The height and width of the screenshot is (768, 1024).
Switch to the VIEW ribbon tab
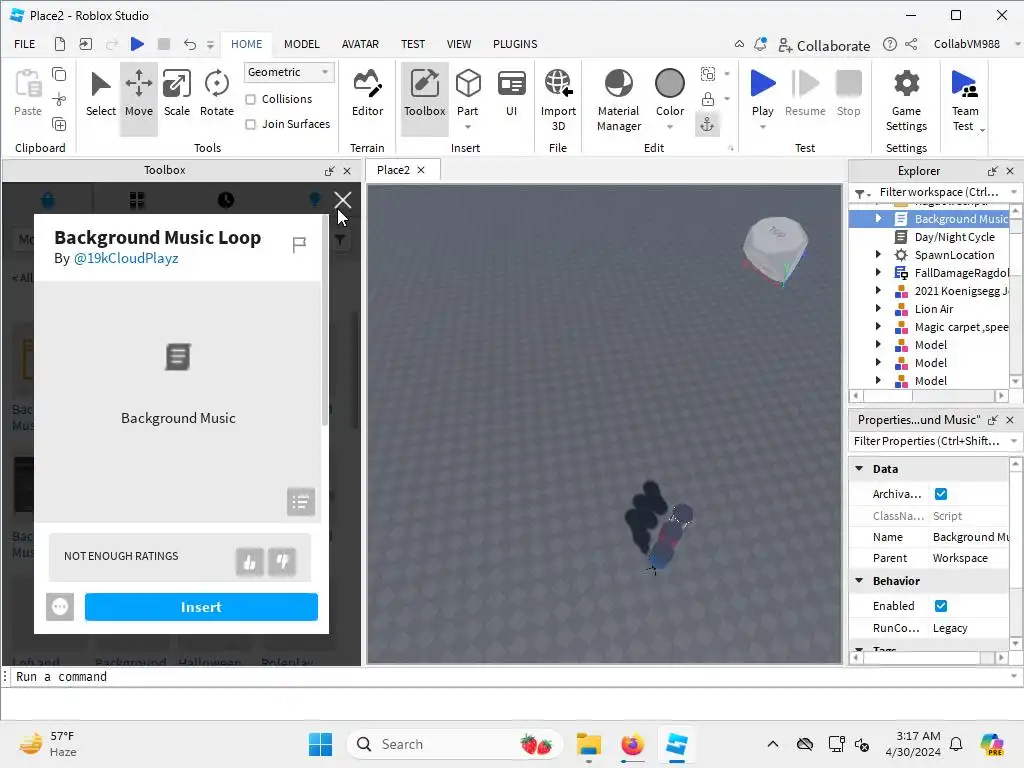[458, 44]
